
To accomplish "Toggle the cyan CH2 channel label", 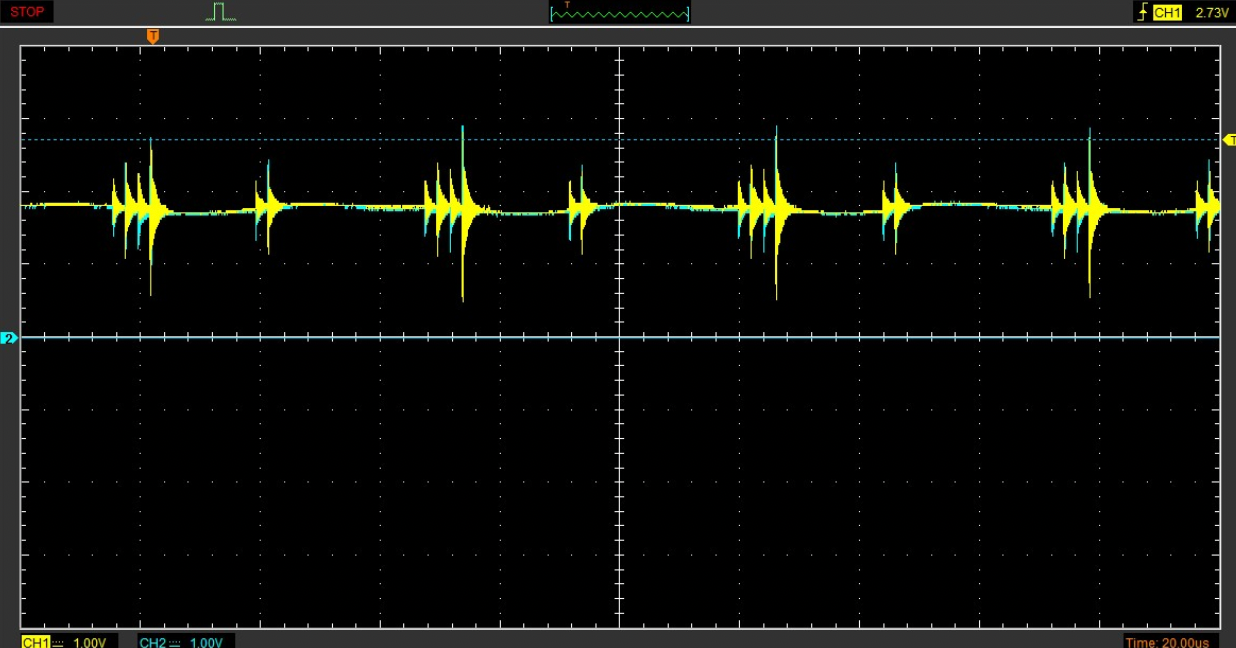I will tap(152, 641).
